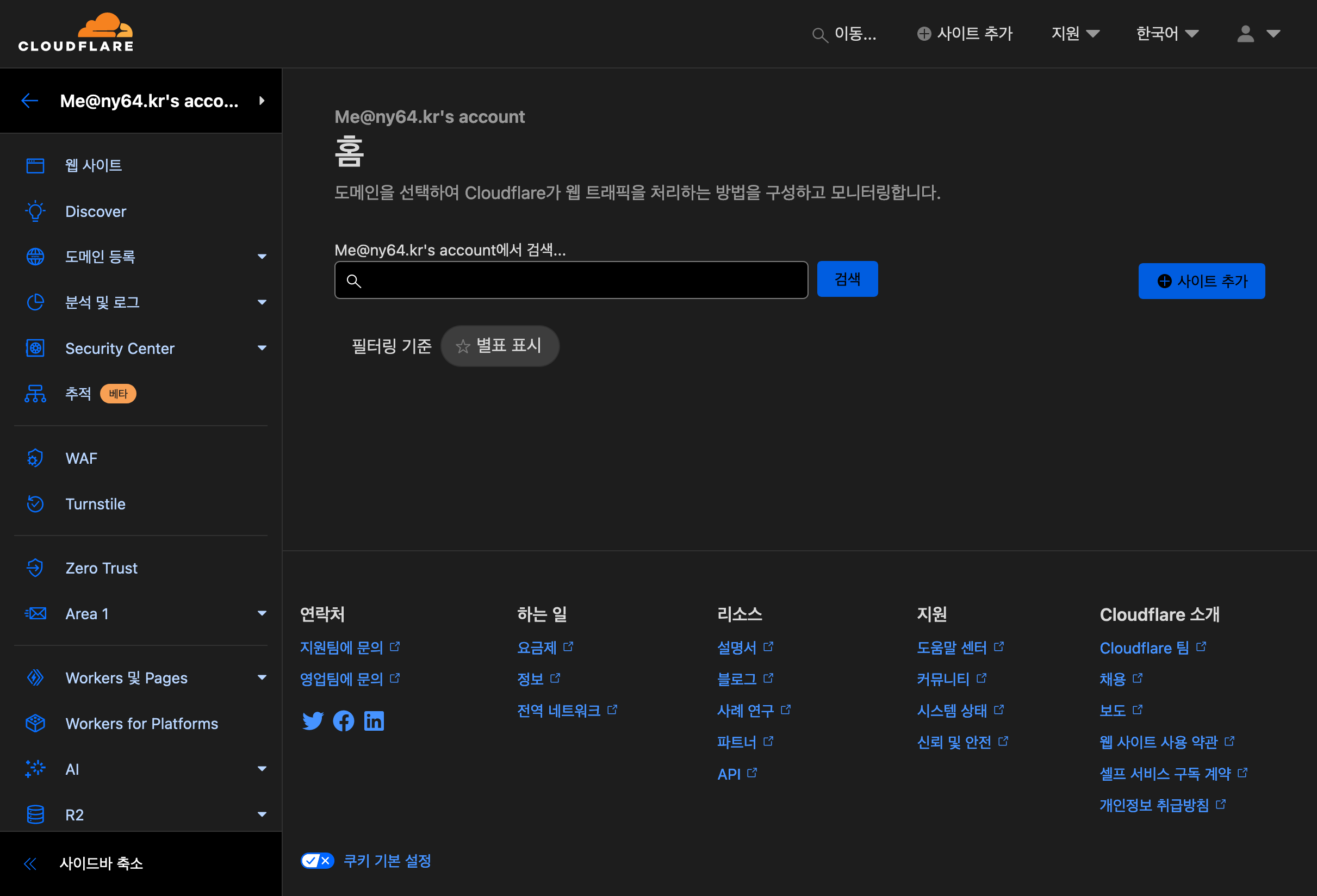Expand the 분석 및 로그 submenu arrow
The width and height of the screenshot is (1317, 896).
(x=262, y=302)
